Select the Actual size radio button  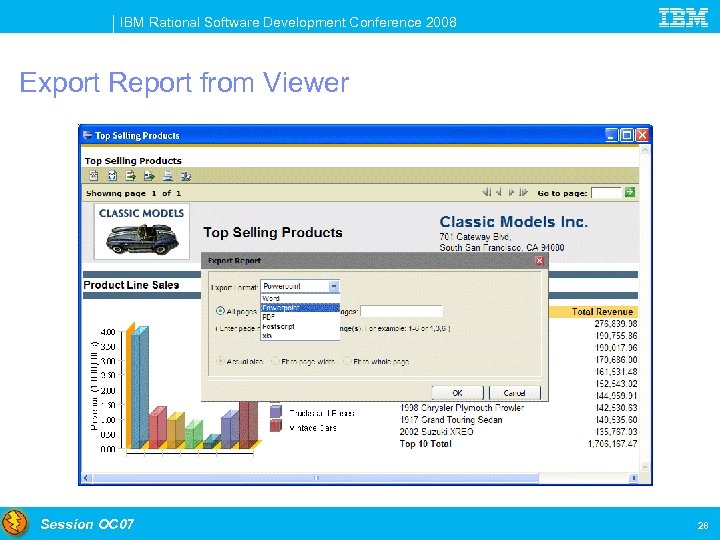220,361
